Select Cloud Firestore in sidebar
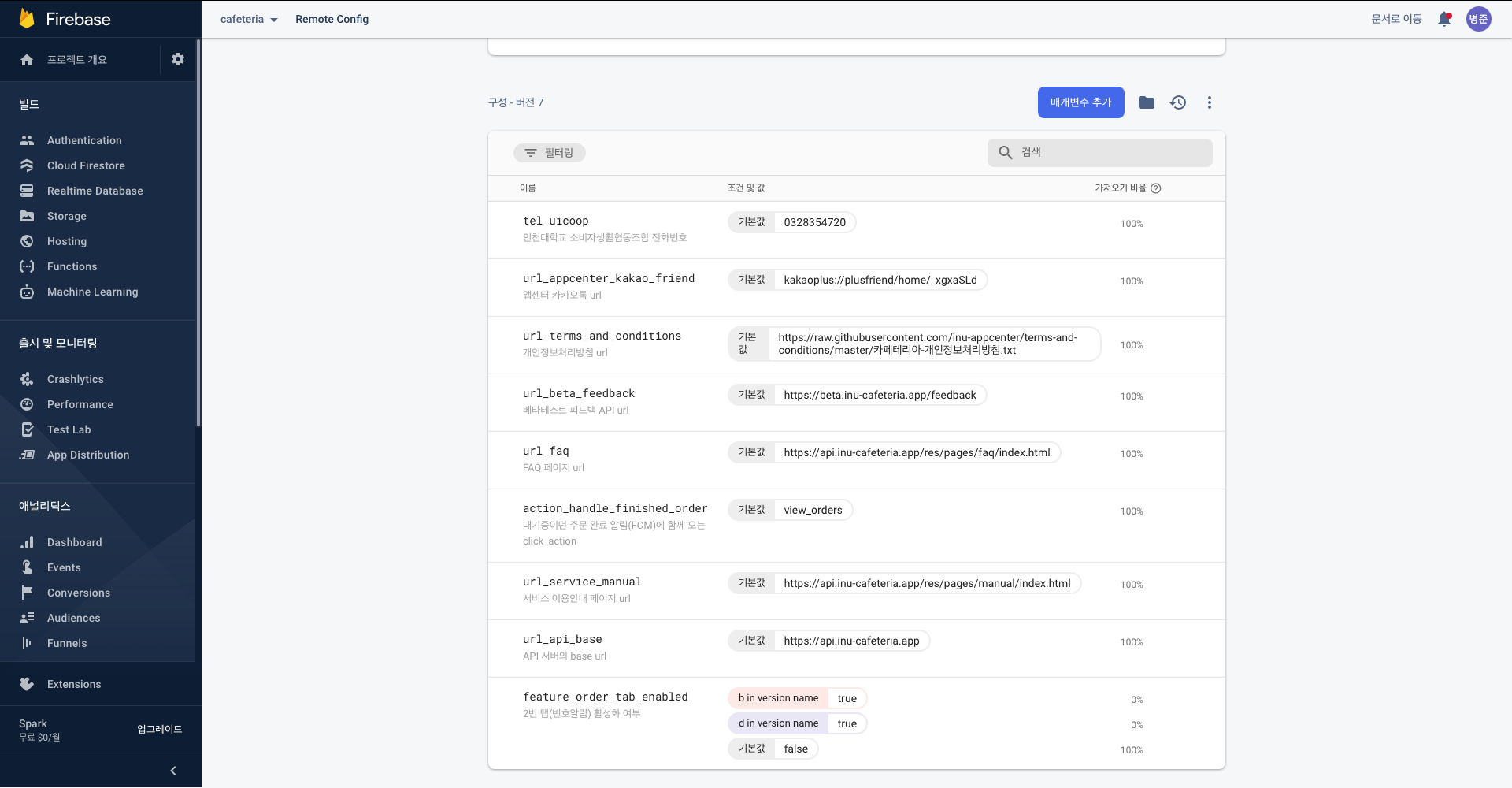The image size is (1512, 788). pos(86,165)
